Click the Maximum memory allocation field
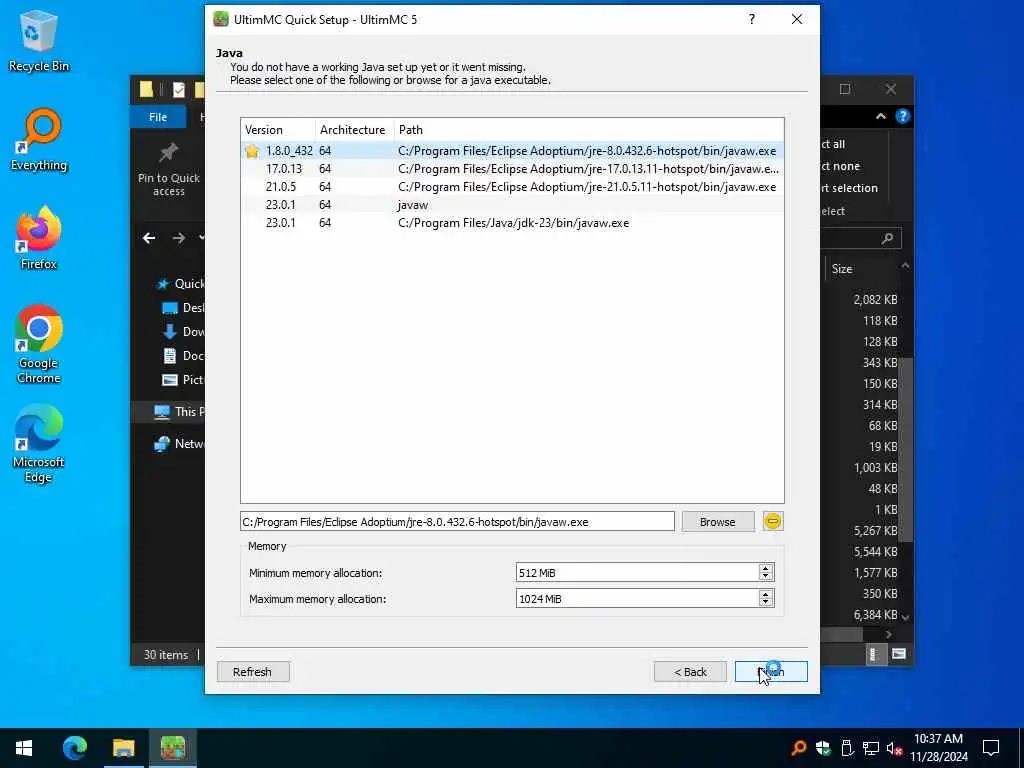 pyautogui.click(x=637, y=598)
